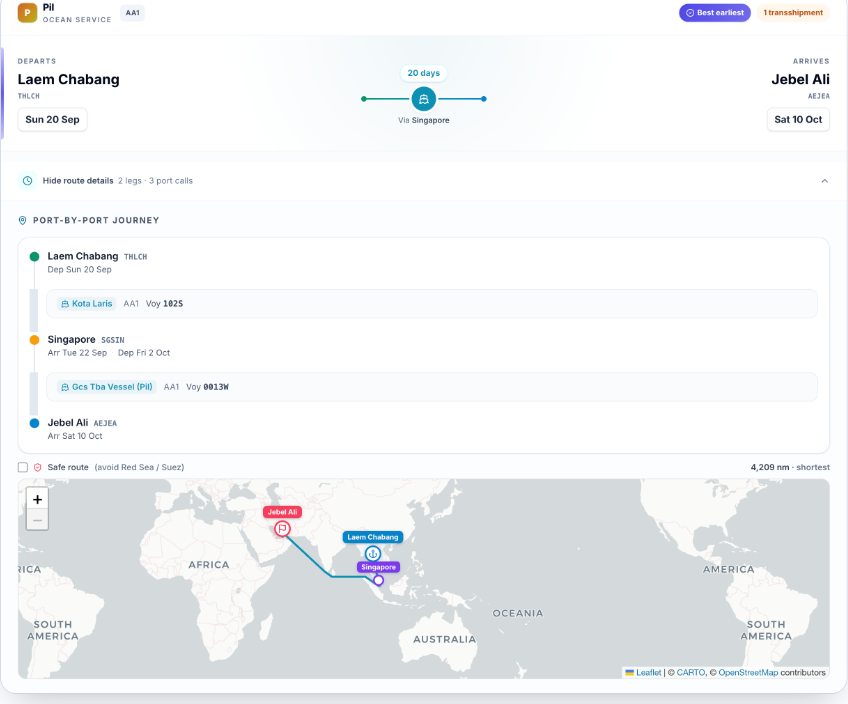Enable the Safe route checkbox

click(x=23, y=467)
